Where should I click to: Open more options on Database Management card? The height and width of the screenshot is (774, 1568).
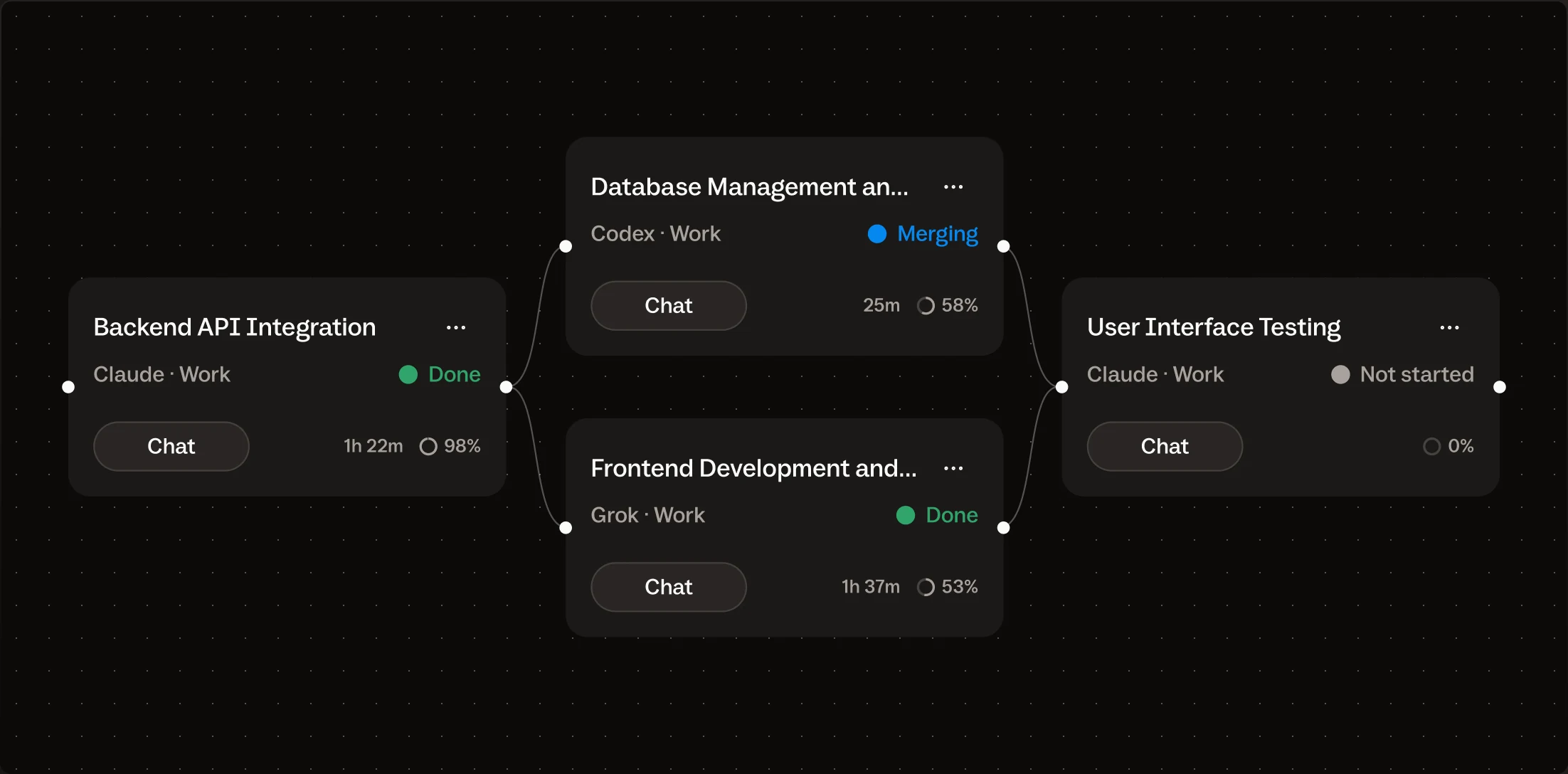click(953, 187)
